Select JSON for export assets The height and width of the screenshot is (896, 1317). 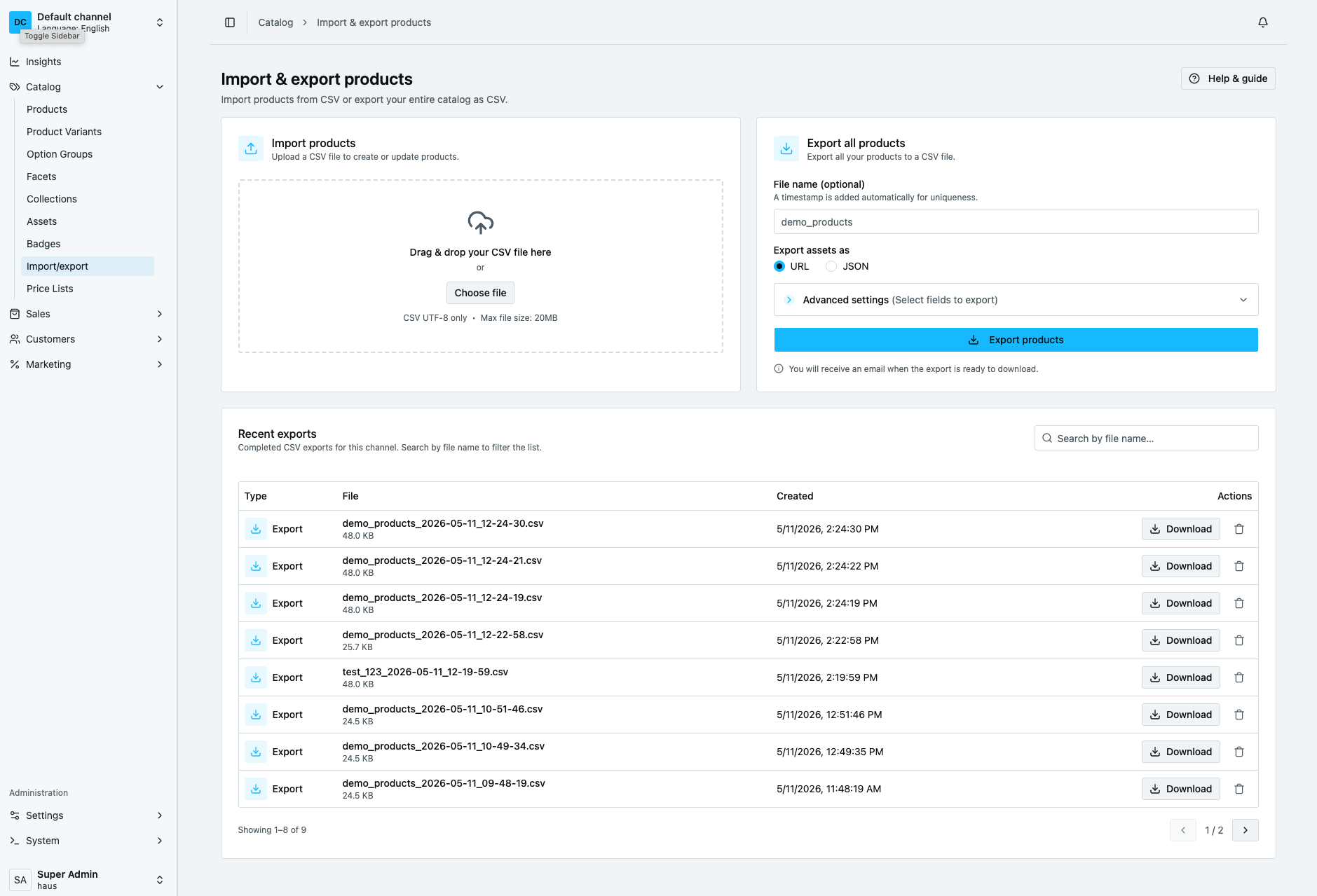pyautogui.click(x=831, y=266)
